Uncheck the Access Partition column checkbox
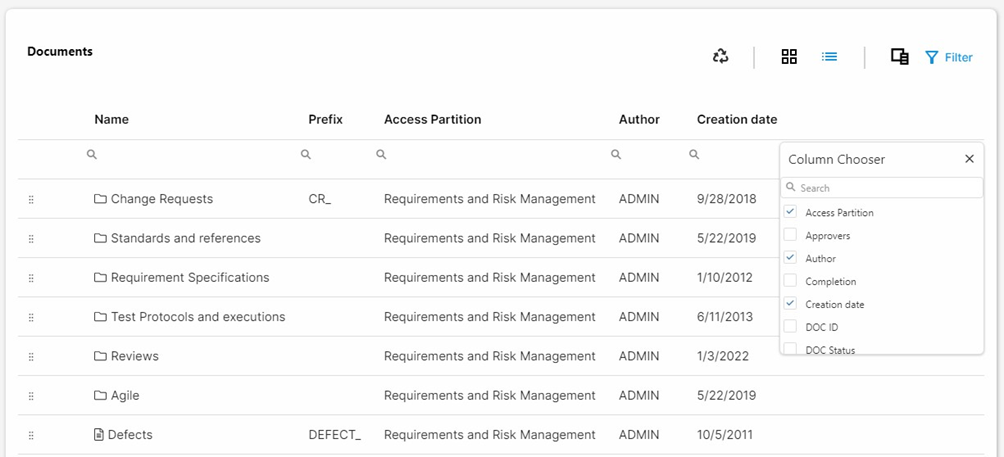 coord(791,212)
